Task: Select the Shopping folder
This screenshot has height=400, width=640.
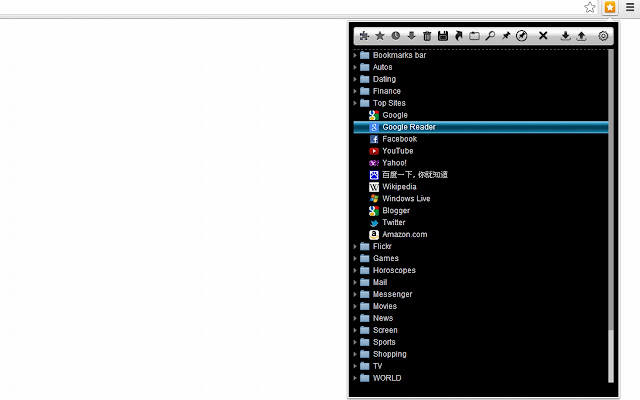Action: click(480, 354)
